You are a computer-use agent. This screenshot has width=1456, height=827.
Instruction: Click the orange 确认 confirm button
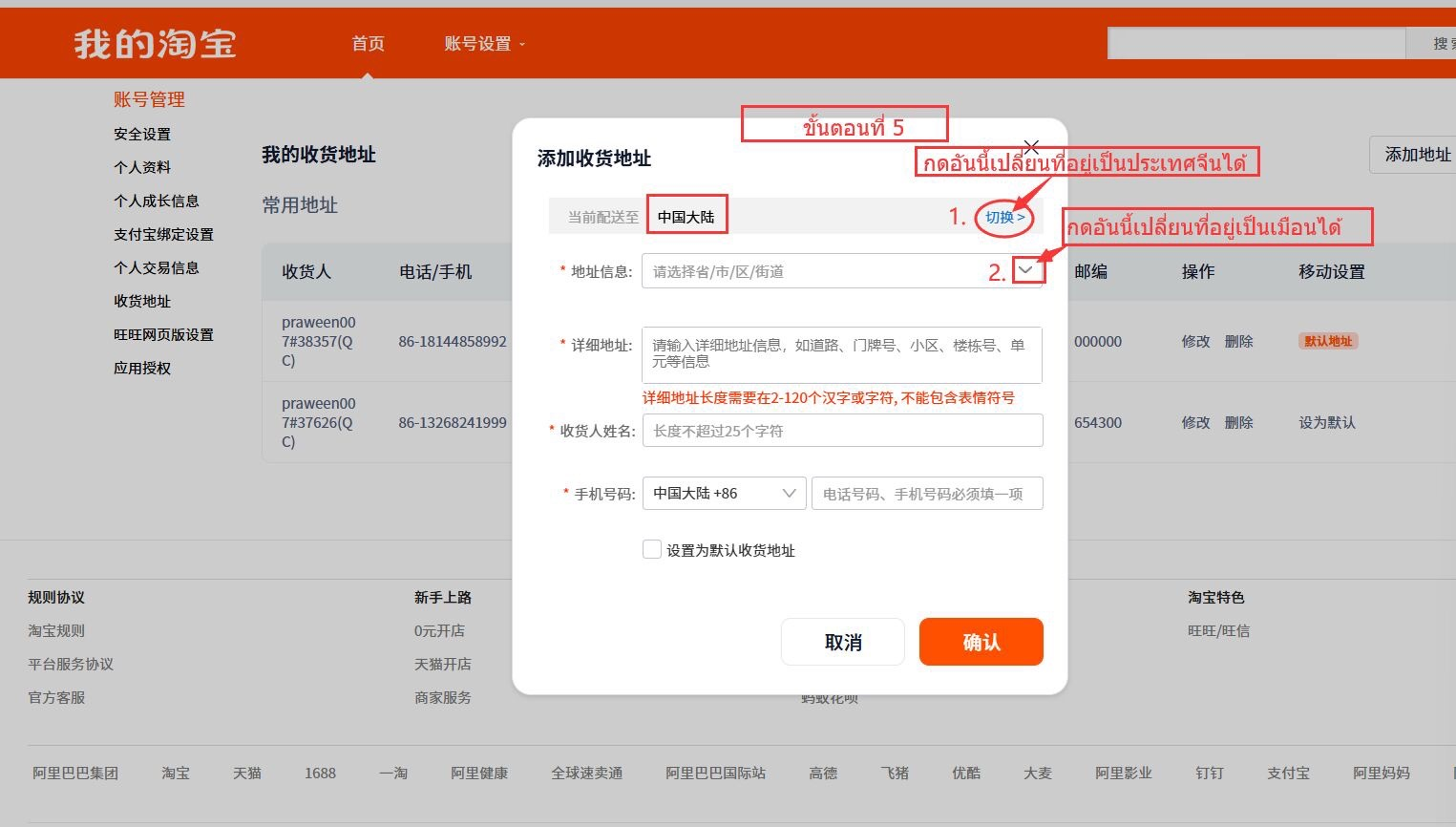[x=981, y=642]
